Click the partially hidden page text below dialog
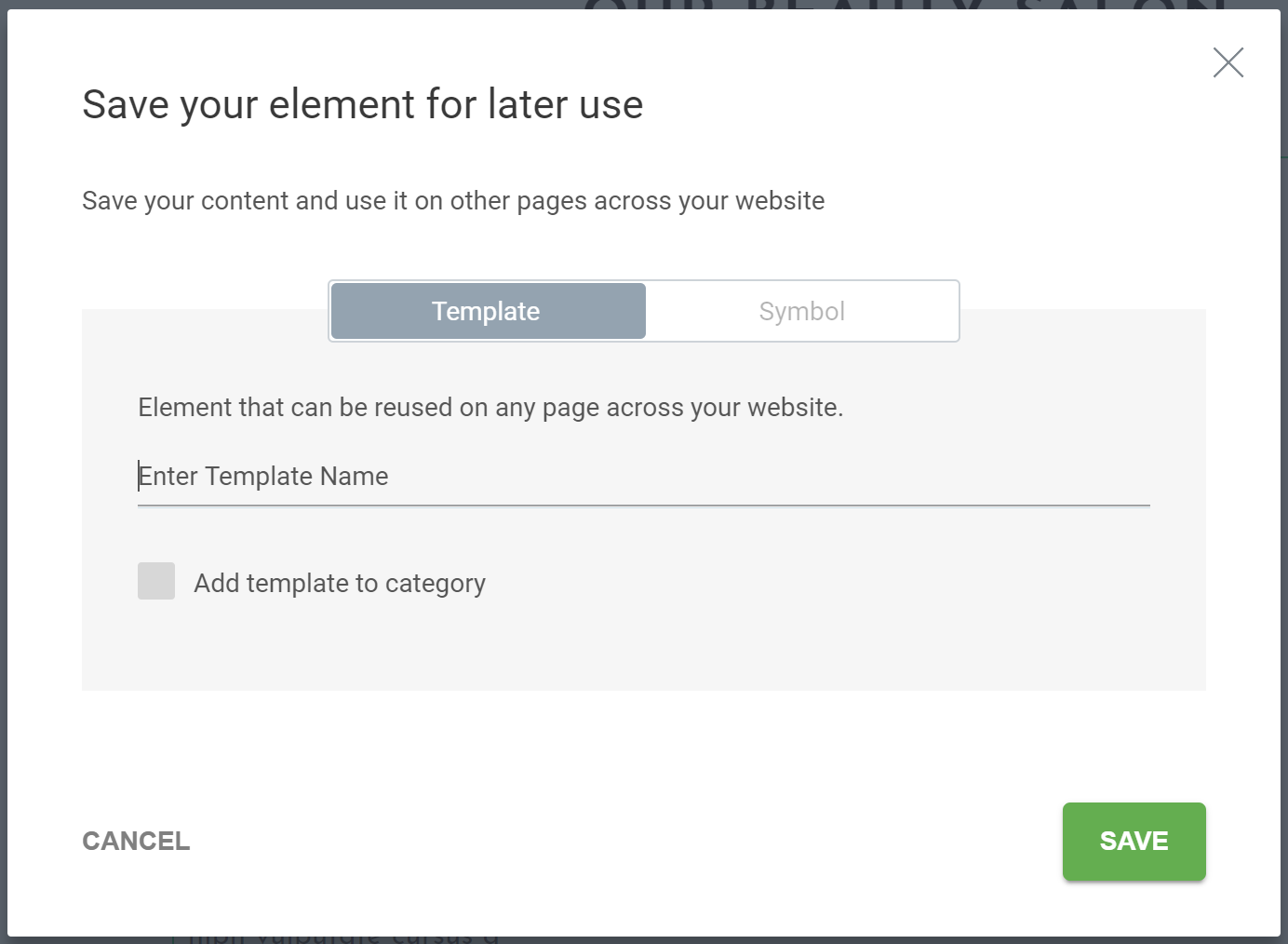 pyautogui.click(x=335, y=938)
